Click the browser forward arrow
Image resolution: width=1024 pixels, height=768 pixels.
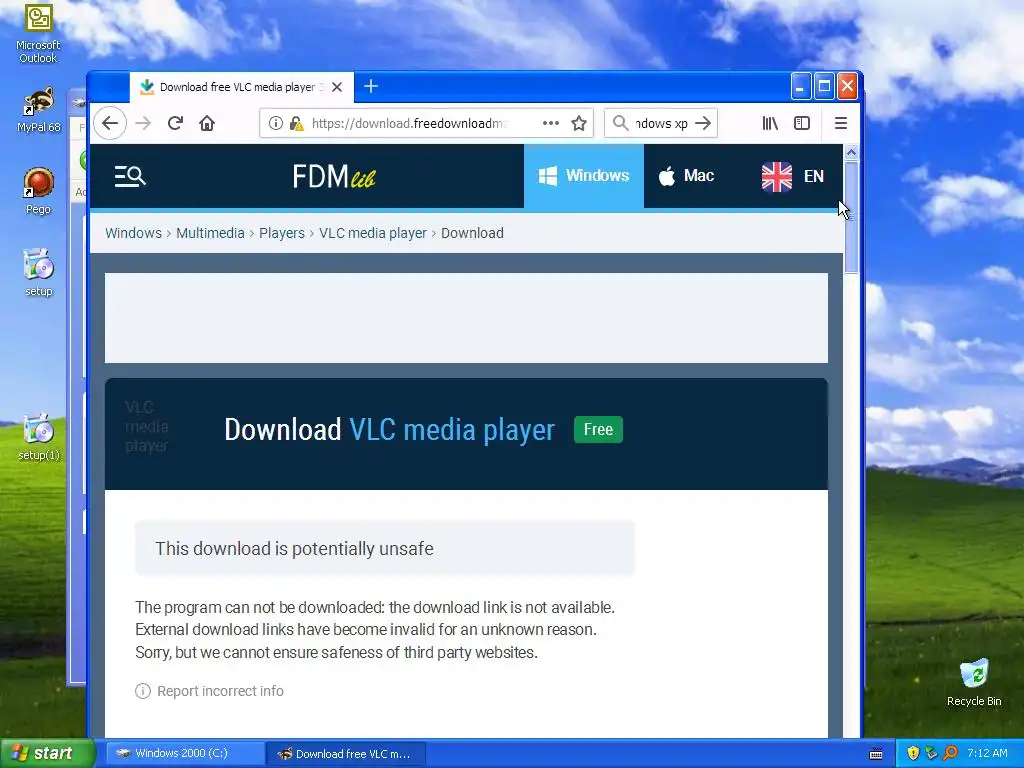143,123
